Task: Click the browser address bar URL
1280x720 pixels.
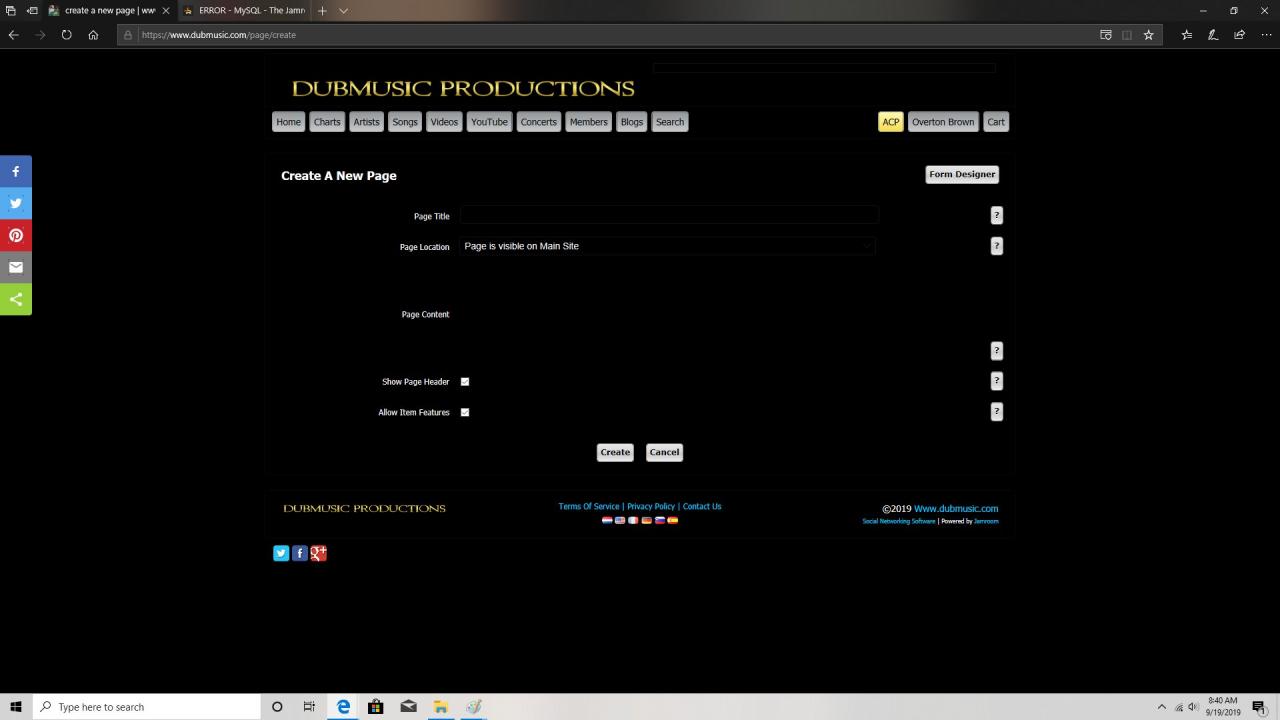Action: coord(219,35)
